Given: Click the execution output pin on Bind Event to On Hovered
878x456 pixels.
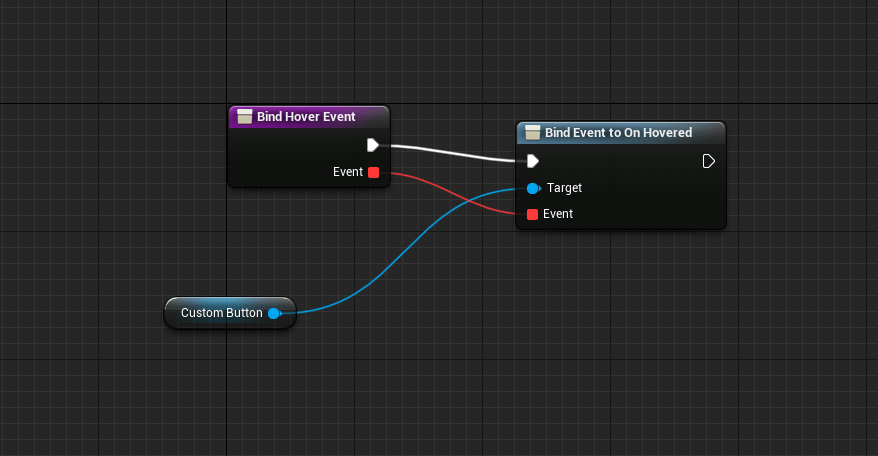Looking at the screenshot, I should [708, 161].
